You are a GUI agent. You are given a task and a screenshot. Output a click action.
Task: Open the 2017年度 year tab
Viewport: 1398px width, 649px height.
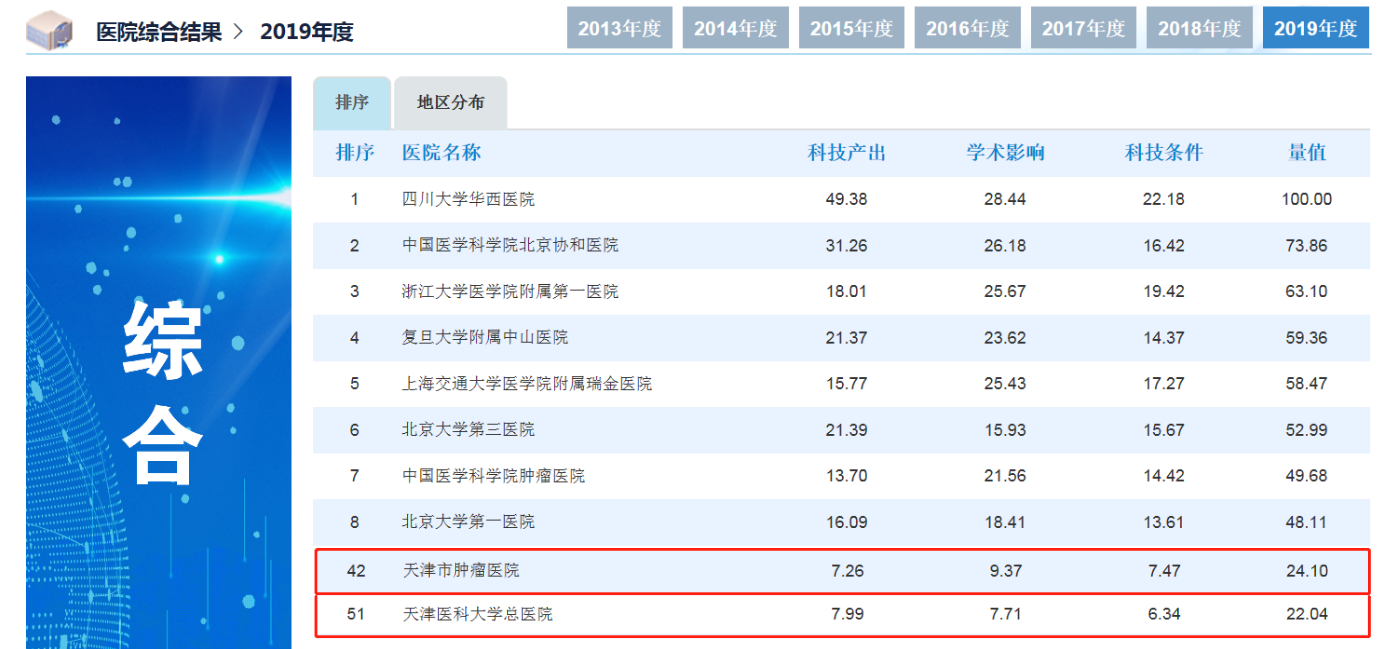tap(1084, 28)
